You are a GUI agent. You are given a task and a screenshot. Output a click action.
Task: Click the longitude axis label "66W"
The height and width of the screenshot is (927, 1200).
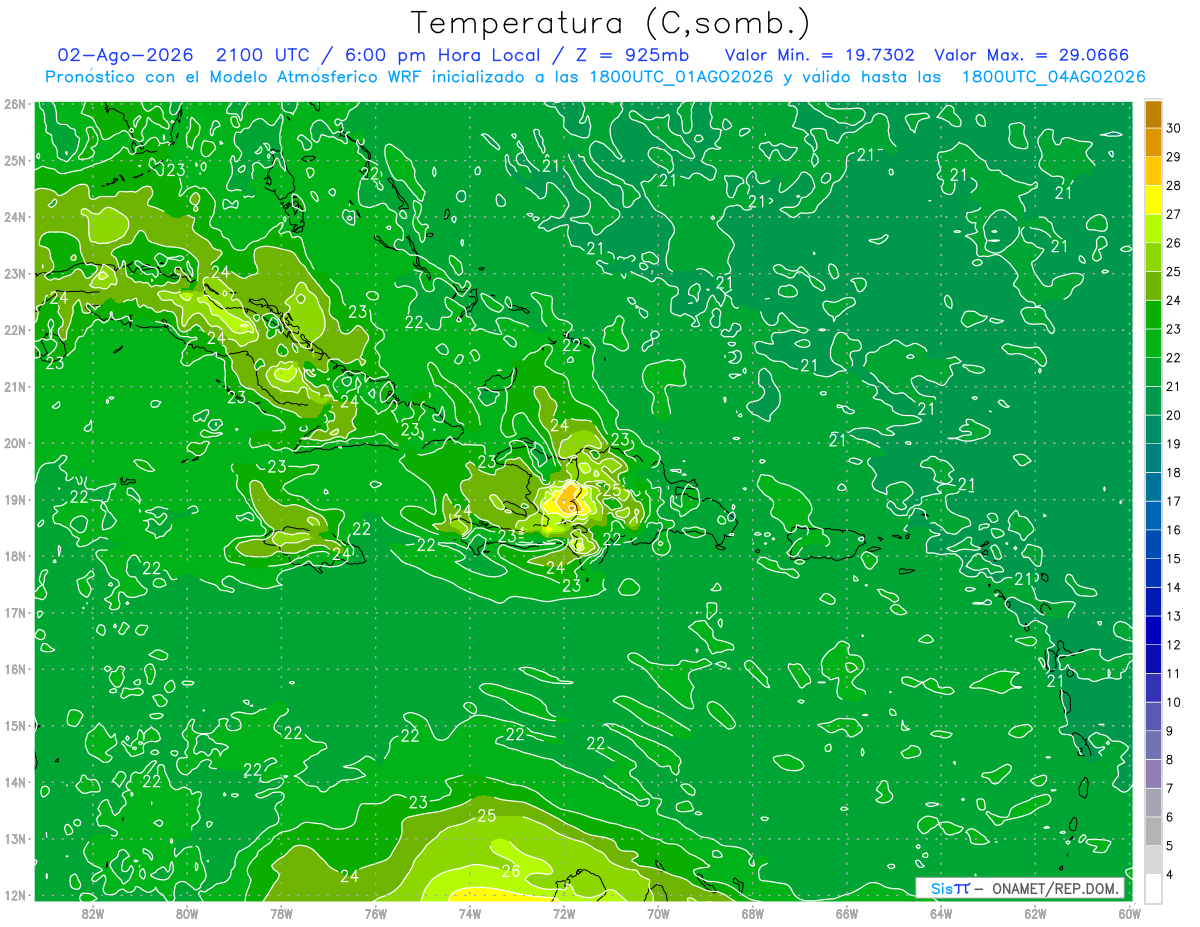[846, 912]
